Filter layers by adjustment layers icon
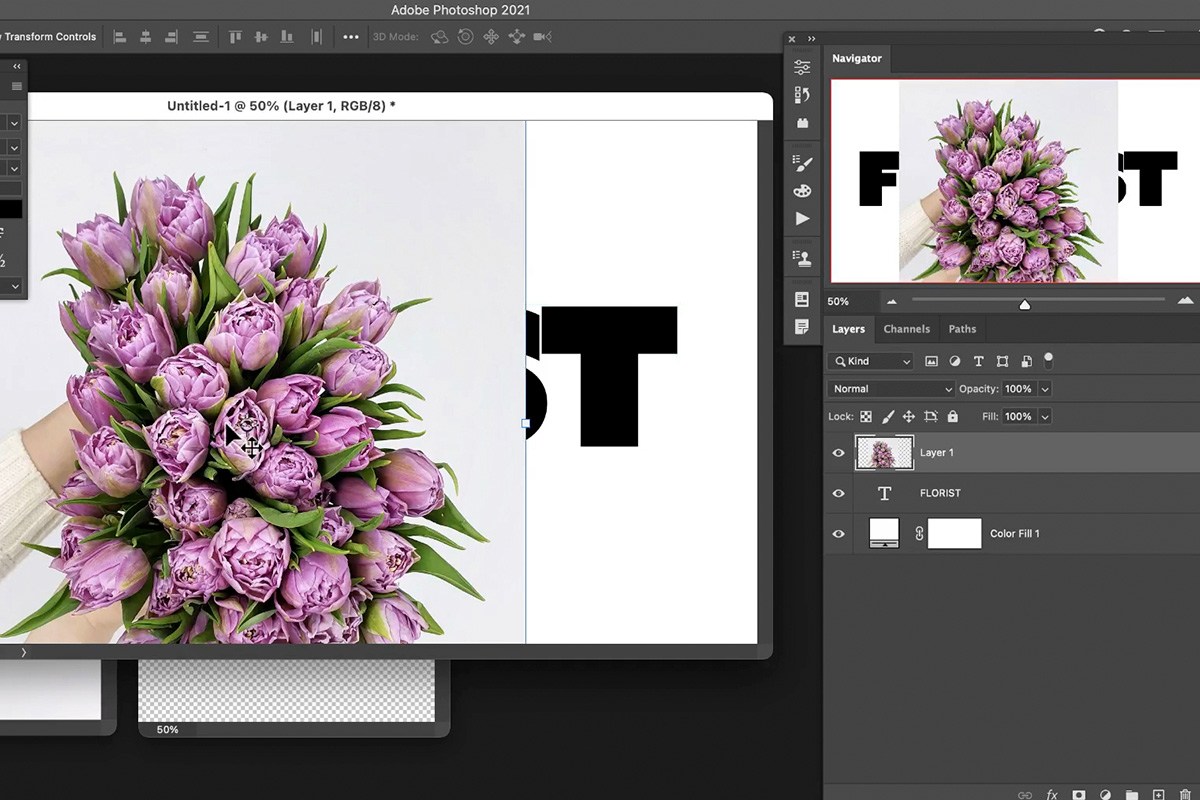Screen dimensions: 1200x800 [x=955, y=361]
